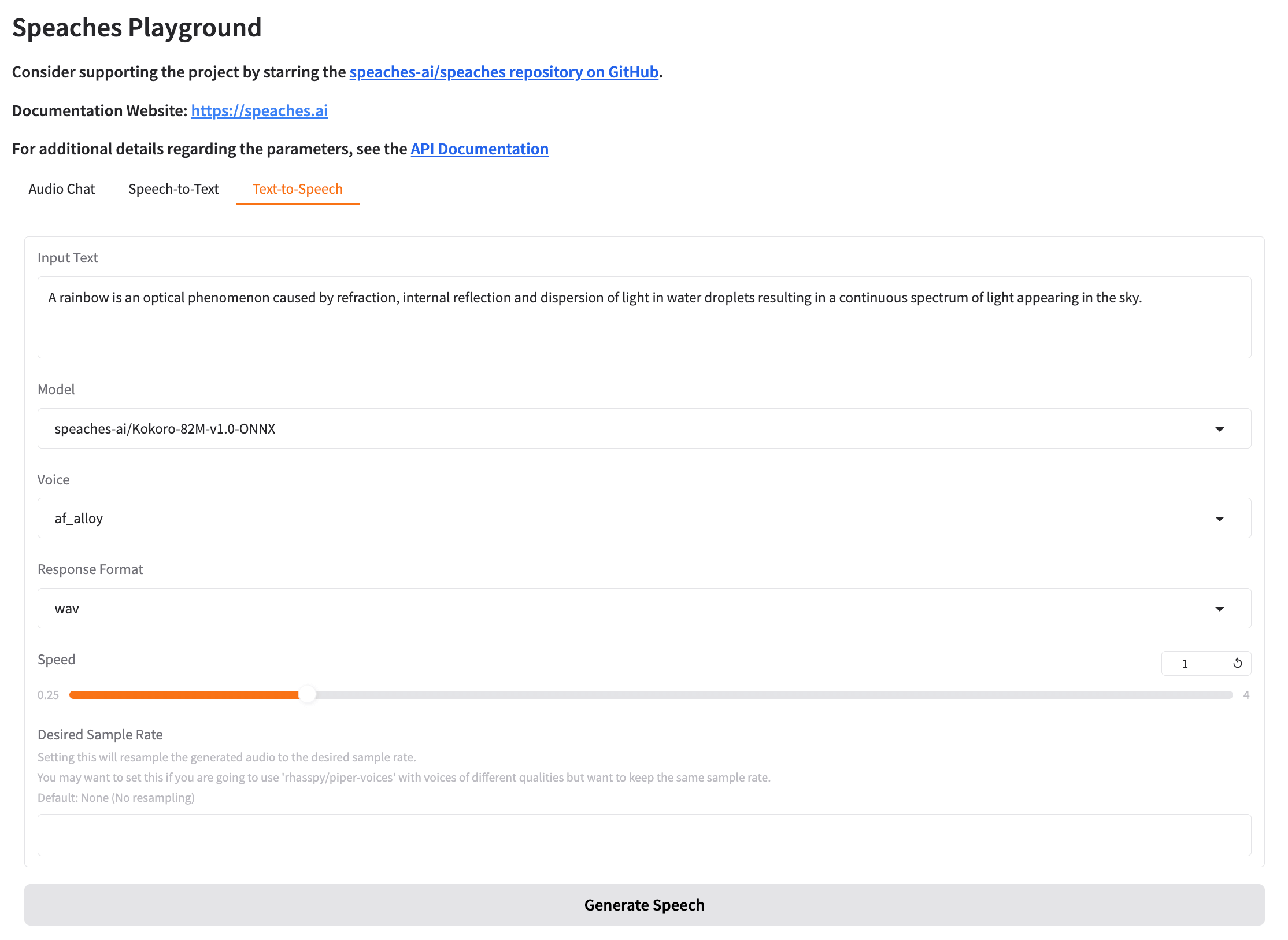Click the Response Format dropdown arrow icon
The width and height of the screenshot is (1288, 940).
pyautogui.click(x=1219, y=609)
